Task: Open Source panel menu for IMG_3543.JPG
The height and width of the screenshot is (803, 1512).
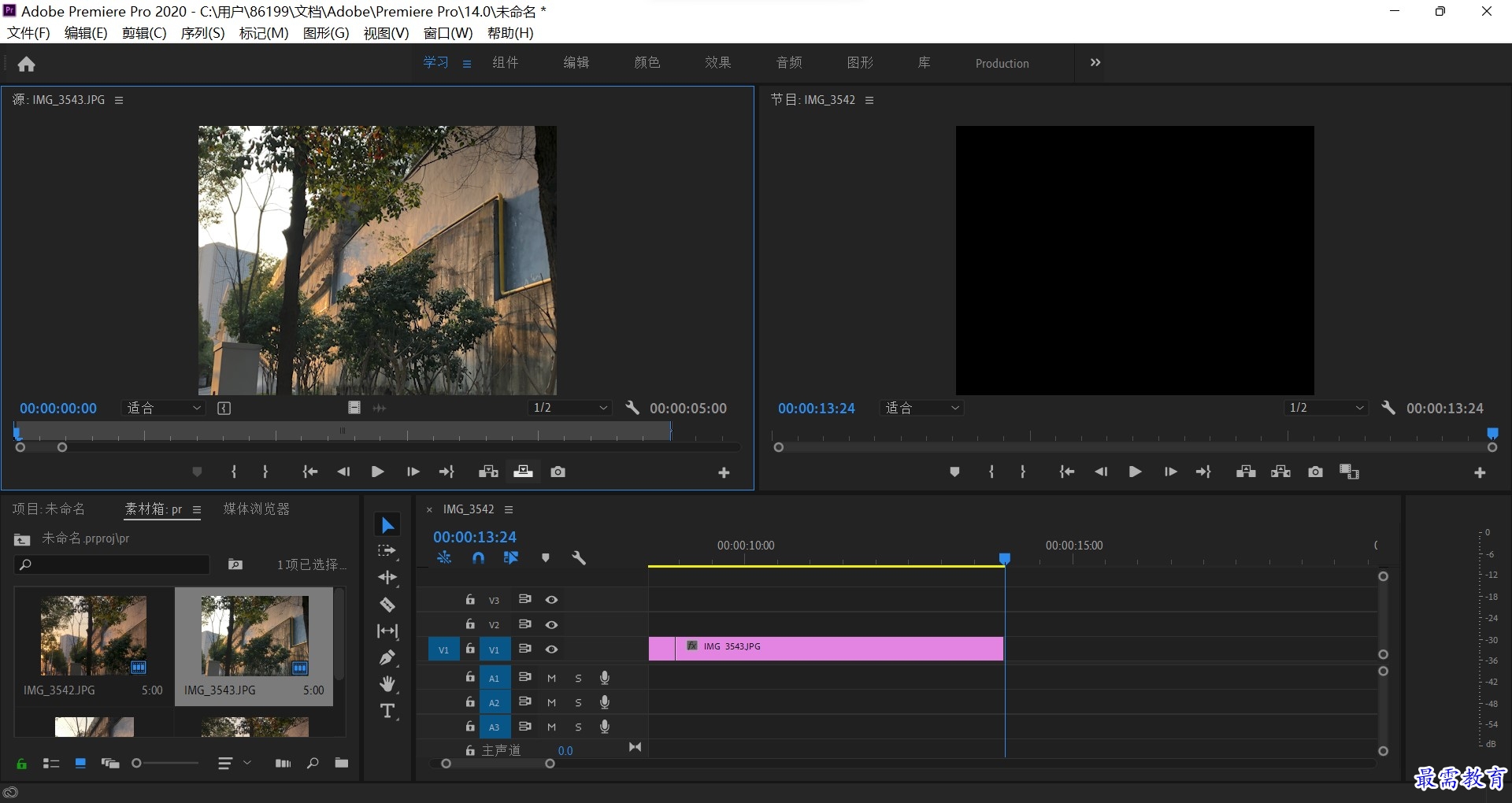Action: pos(119,100)
